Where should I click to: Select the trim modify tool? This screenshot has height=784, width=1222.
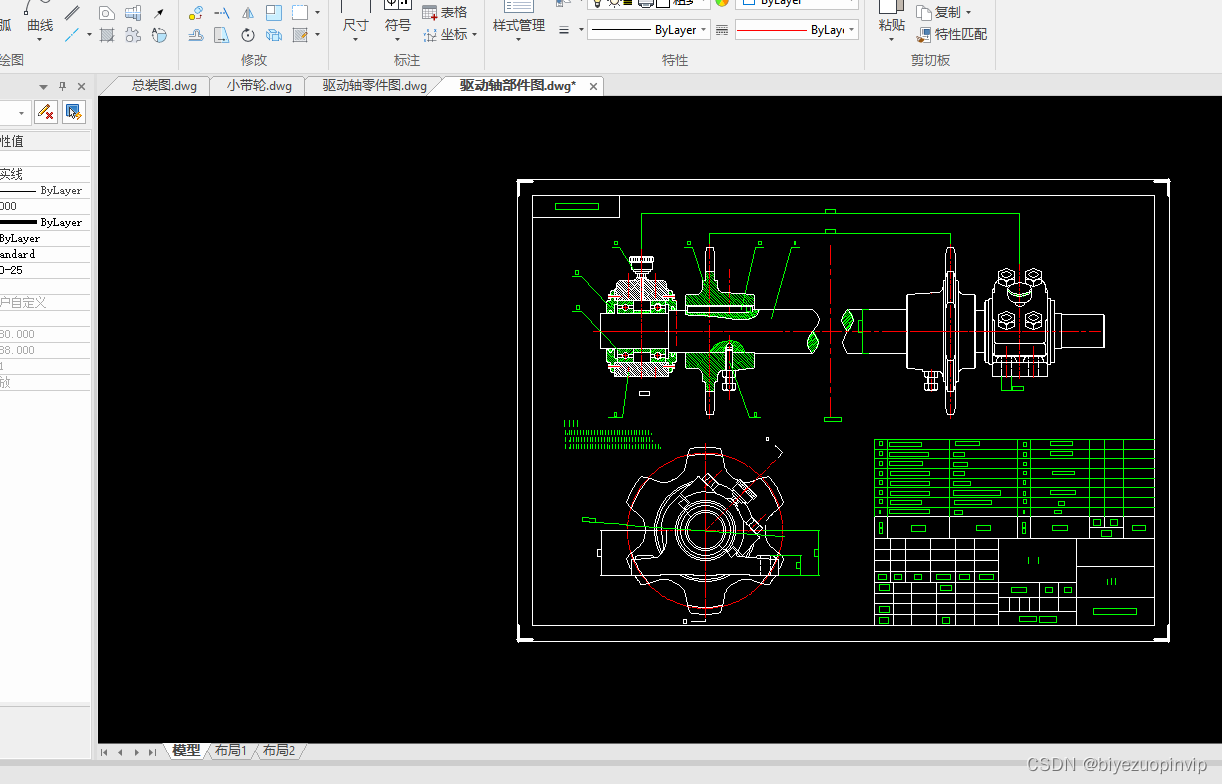coord(222,13)
